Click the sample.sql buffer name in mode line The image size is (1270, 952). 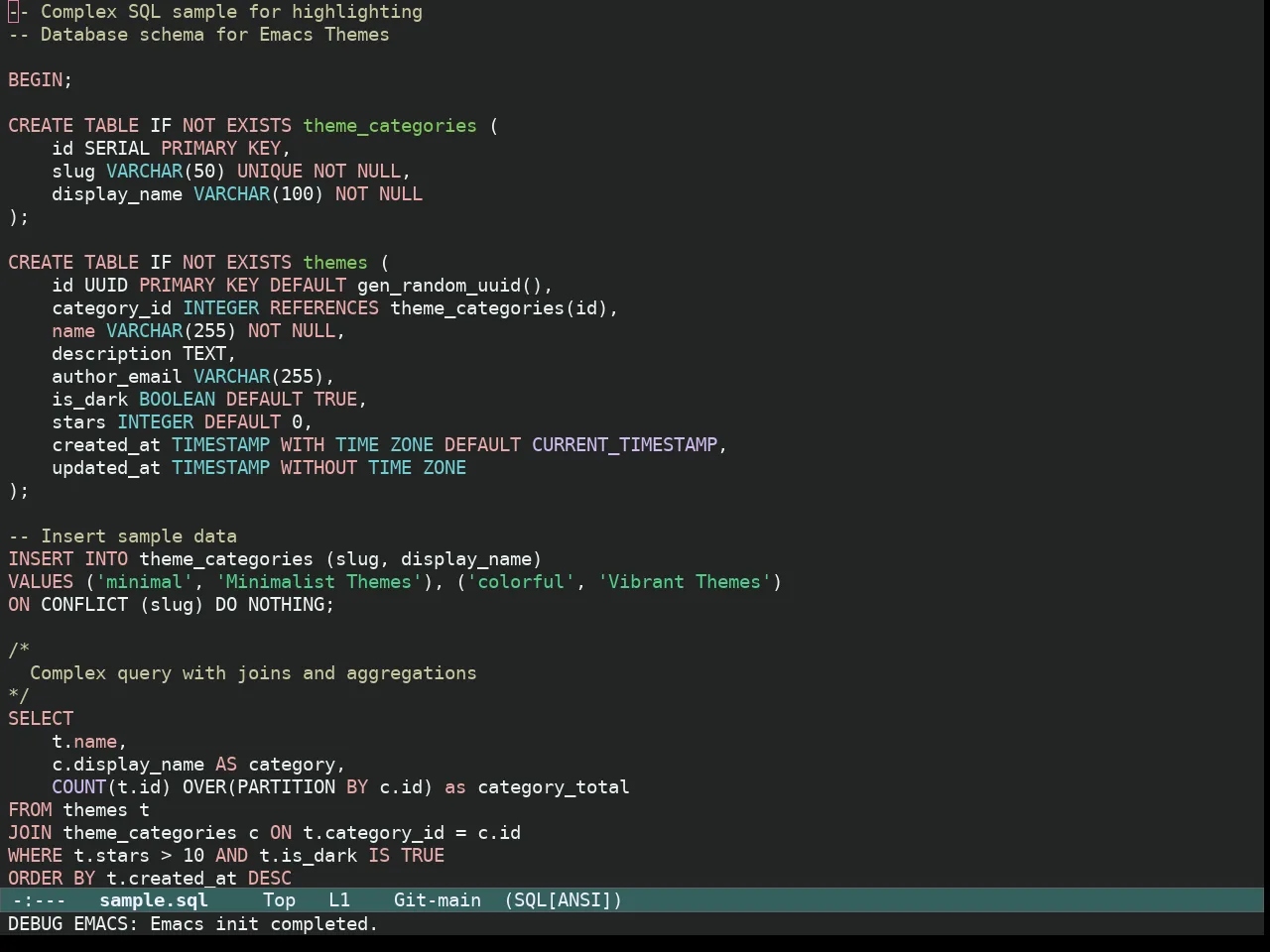pos(154,900)
